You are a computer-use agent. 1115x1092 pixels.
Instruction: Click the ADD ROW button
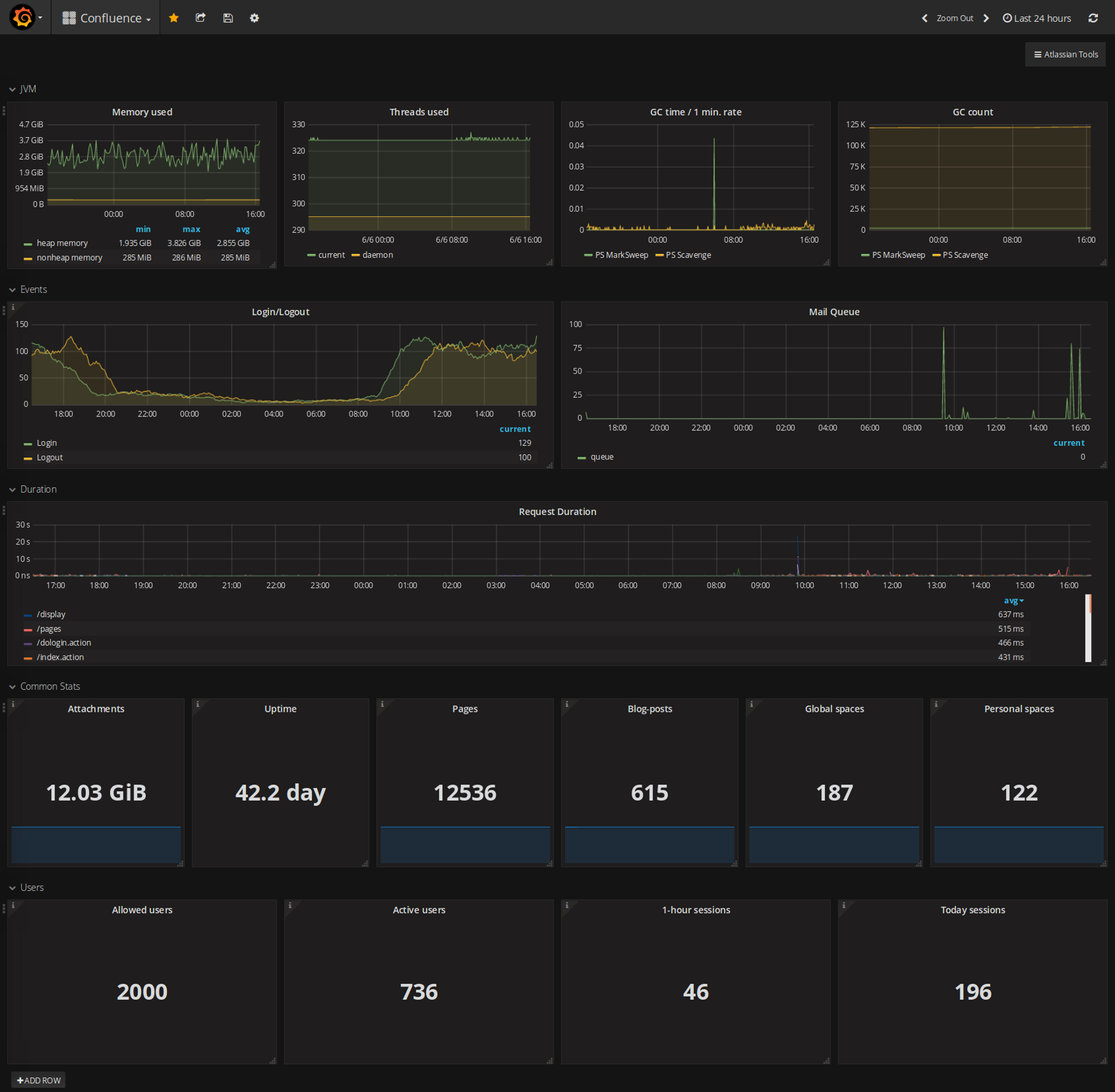pos(39,1080)
